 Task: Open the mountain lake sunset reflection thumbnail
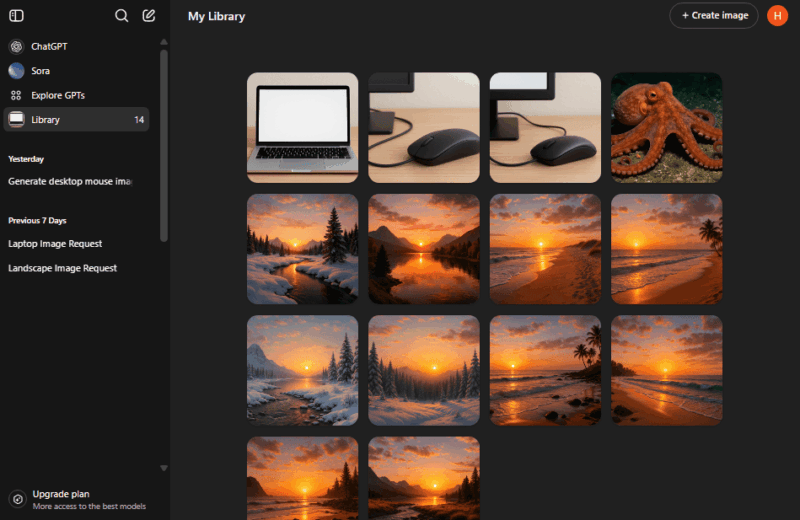424,249
